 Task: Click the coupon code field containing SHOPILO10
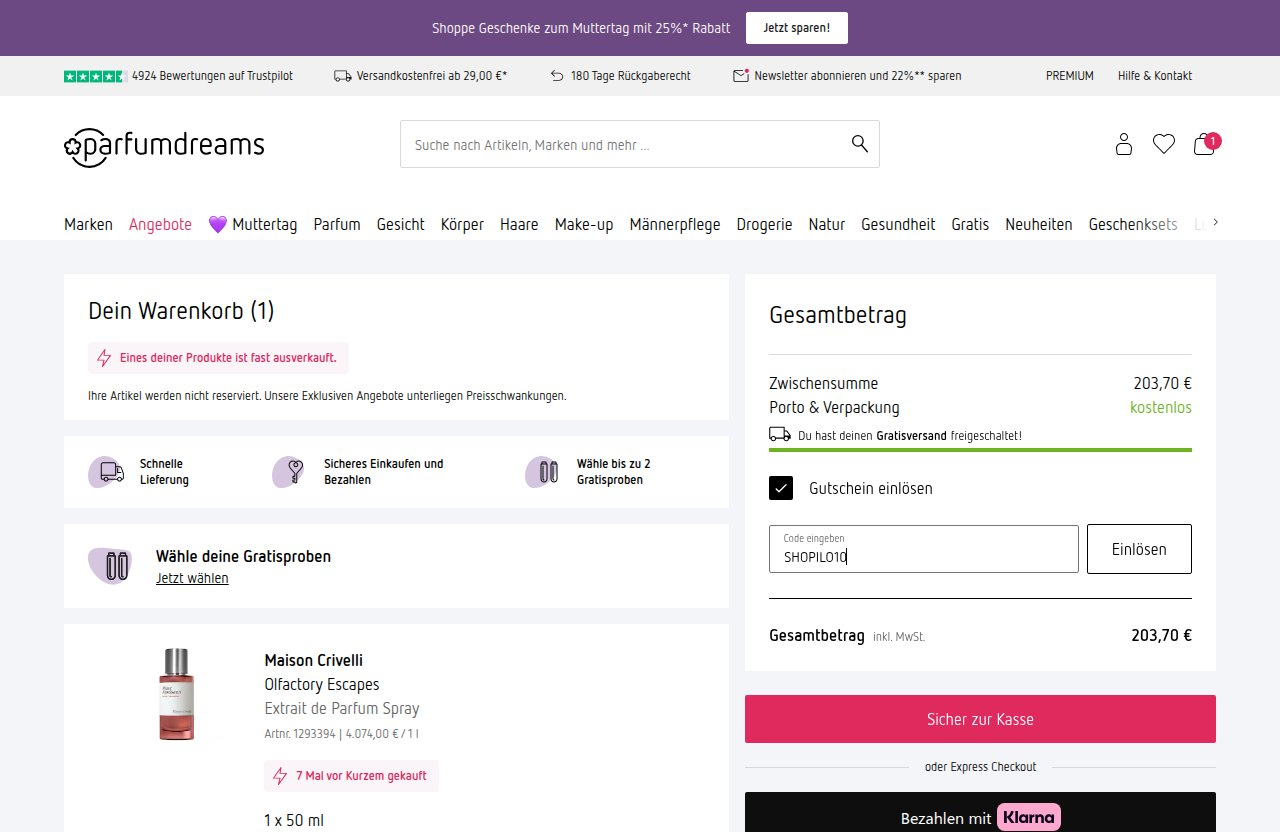pos(924,549)
